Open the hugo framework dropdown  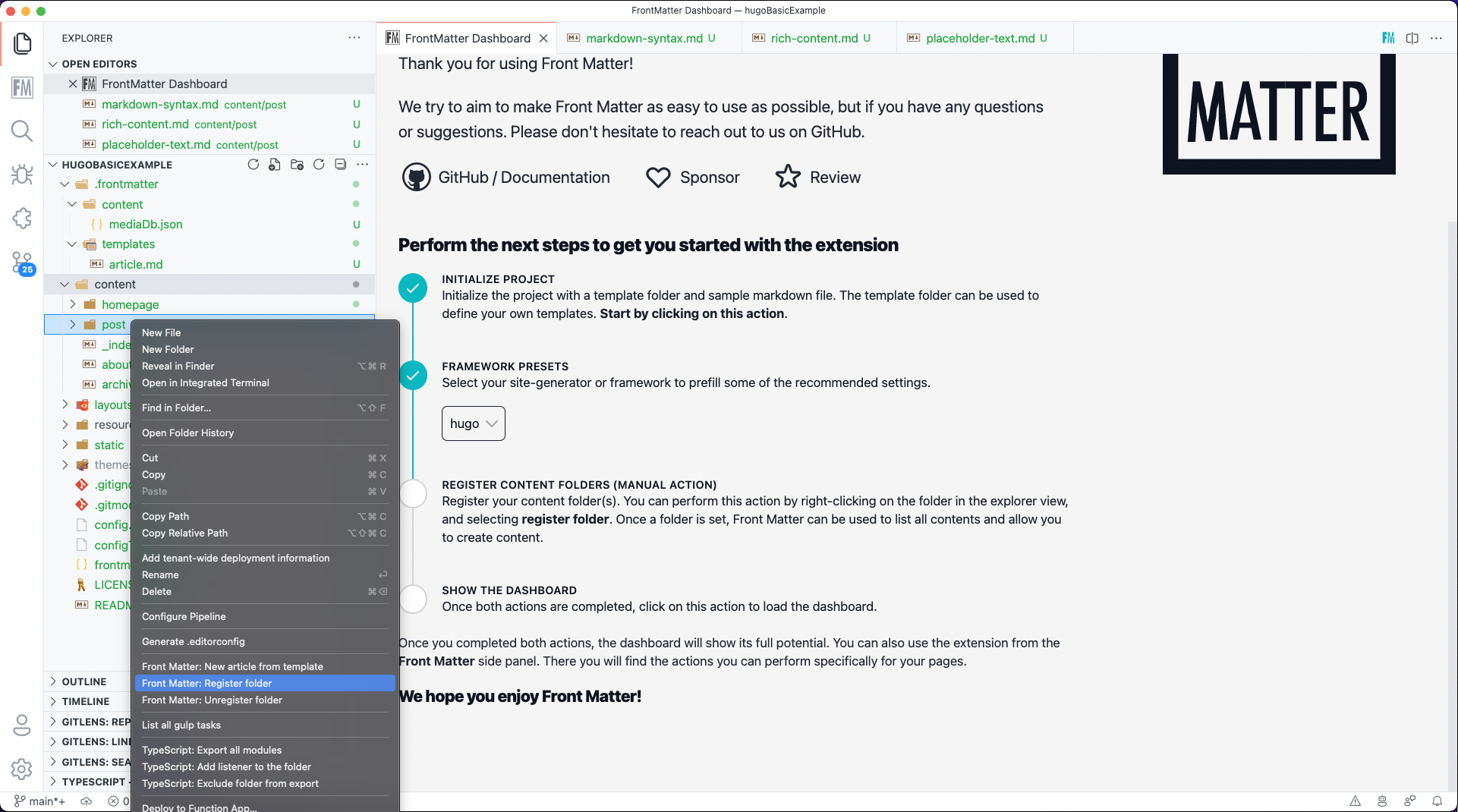point(473,423)
